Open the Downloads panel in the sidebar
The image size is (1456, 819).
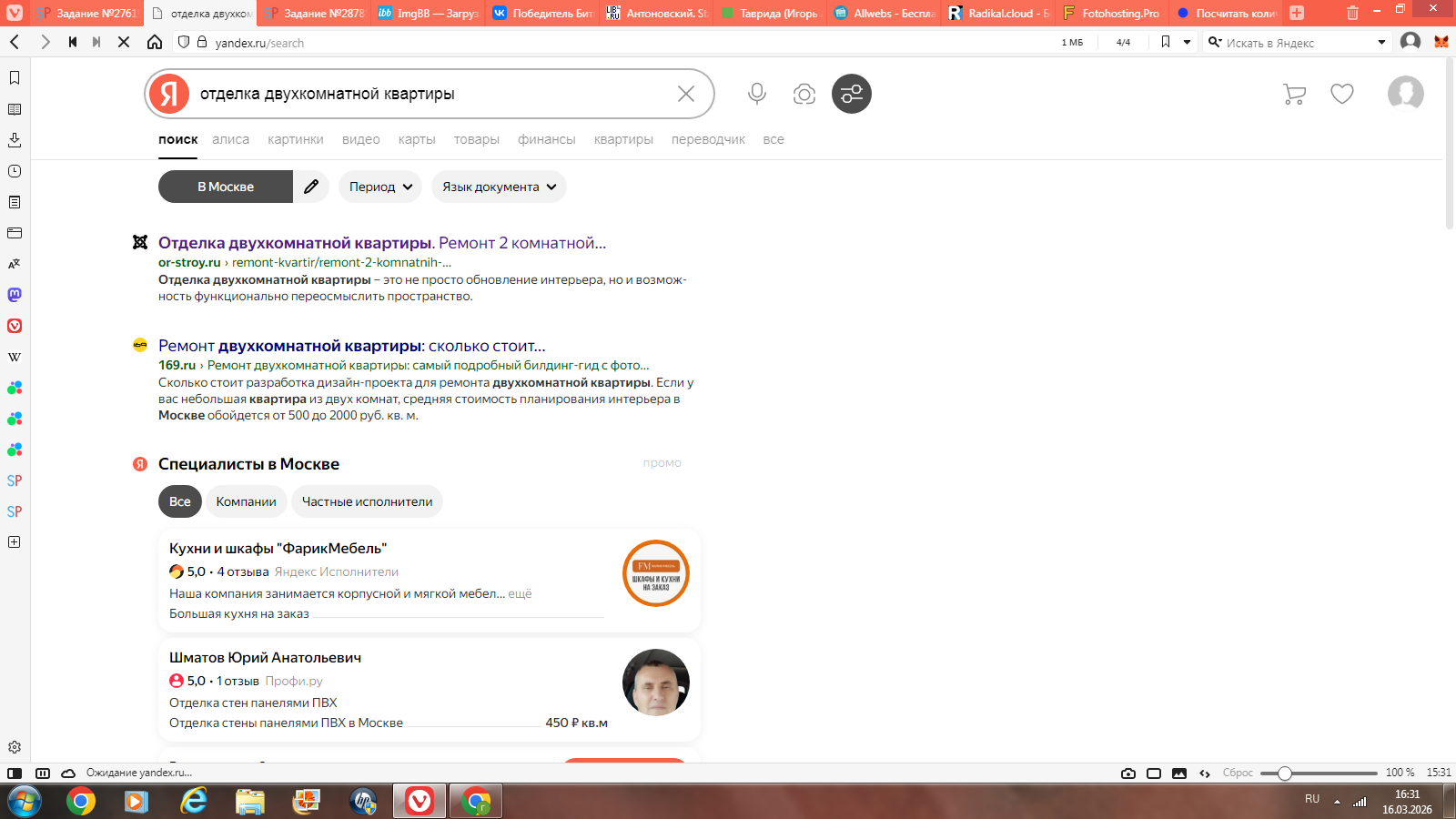point(15,140)
